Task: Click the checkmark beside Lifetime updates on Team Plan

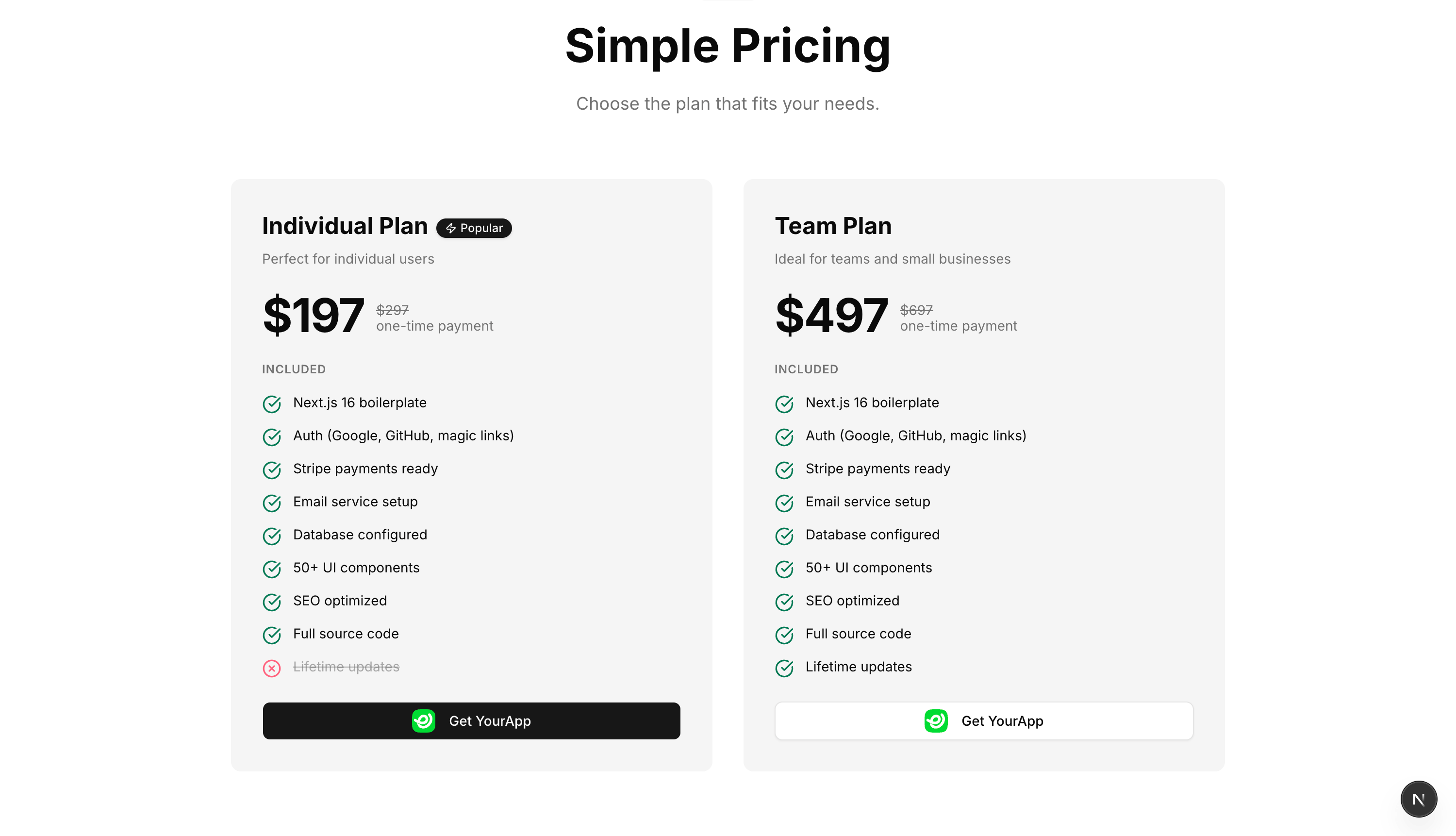Action: 784,668
